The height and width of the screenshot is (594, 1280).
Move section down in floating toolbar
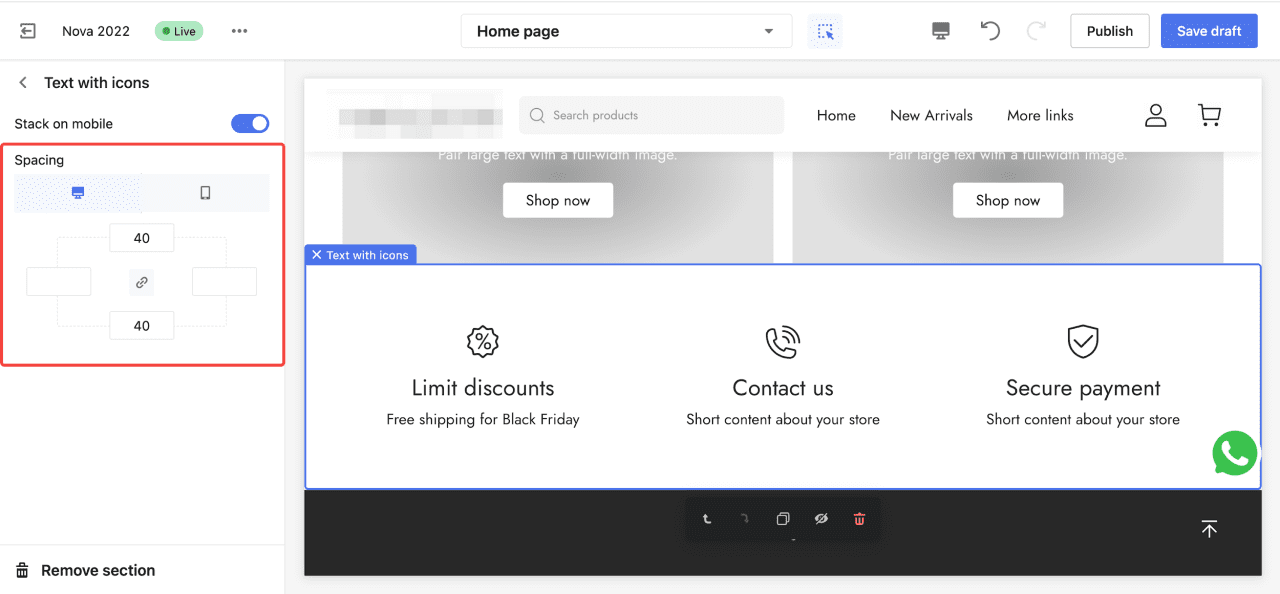[744, 519]
